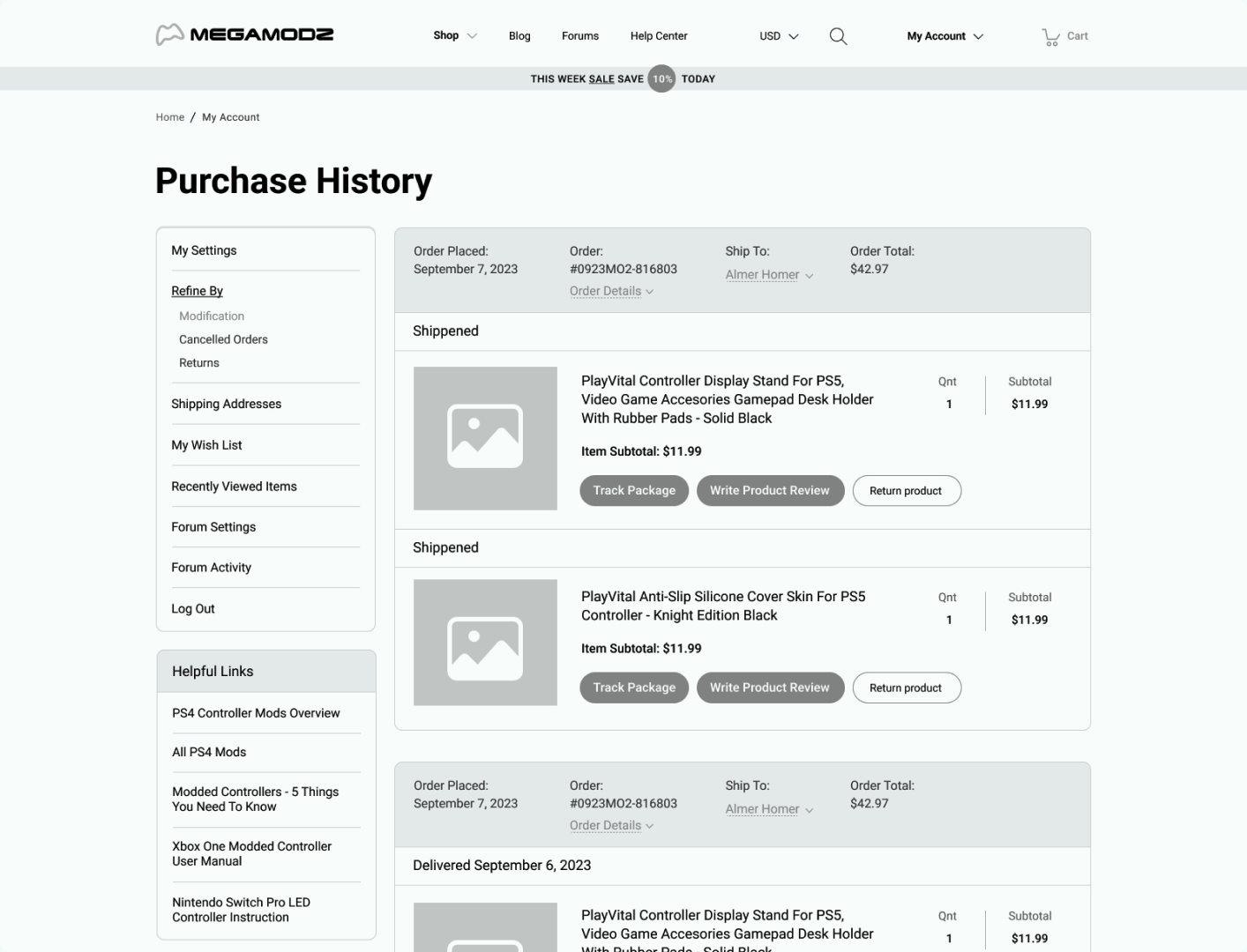Return the Controller Display Stand product
Viewport: 1247px width, 952px height.
(906, 491)
